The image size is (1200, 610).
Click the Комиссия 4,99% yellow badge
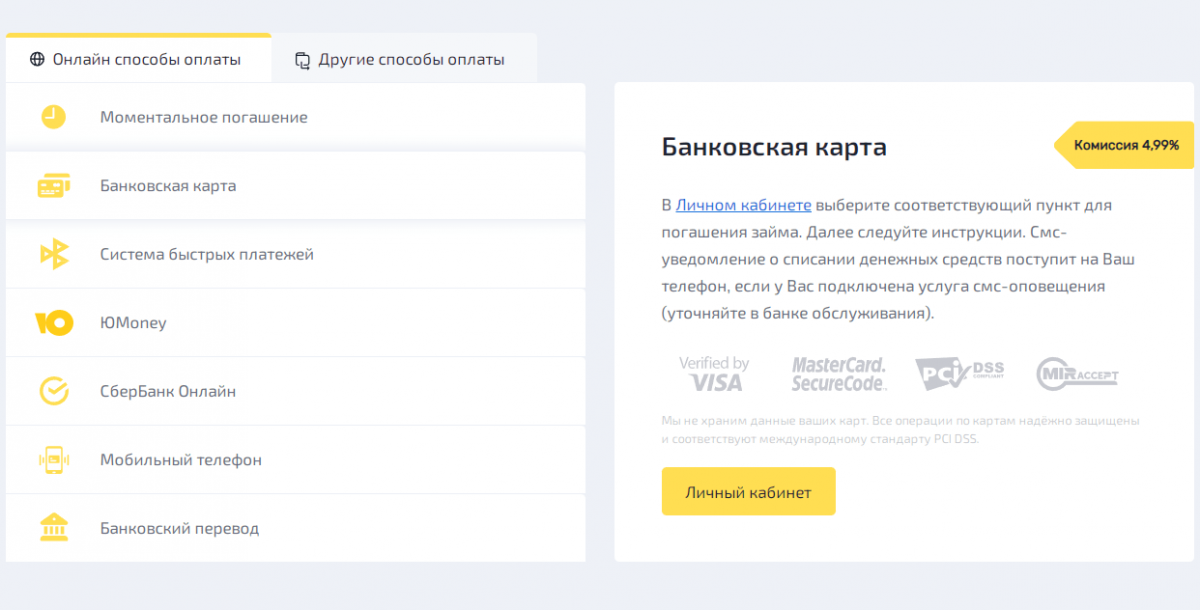(x=1125, y=145)
